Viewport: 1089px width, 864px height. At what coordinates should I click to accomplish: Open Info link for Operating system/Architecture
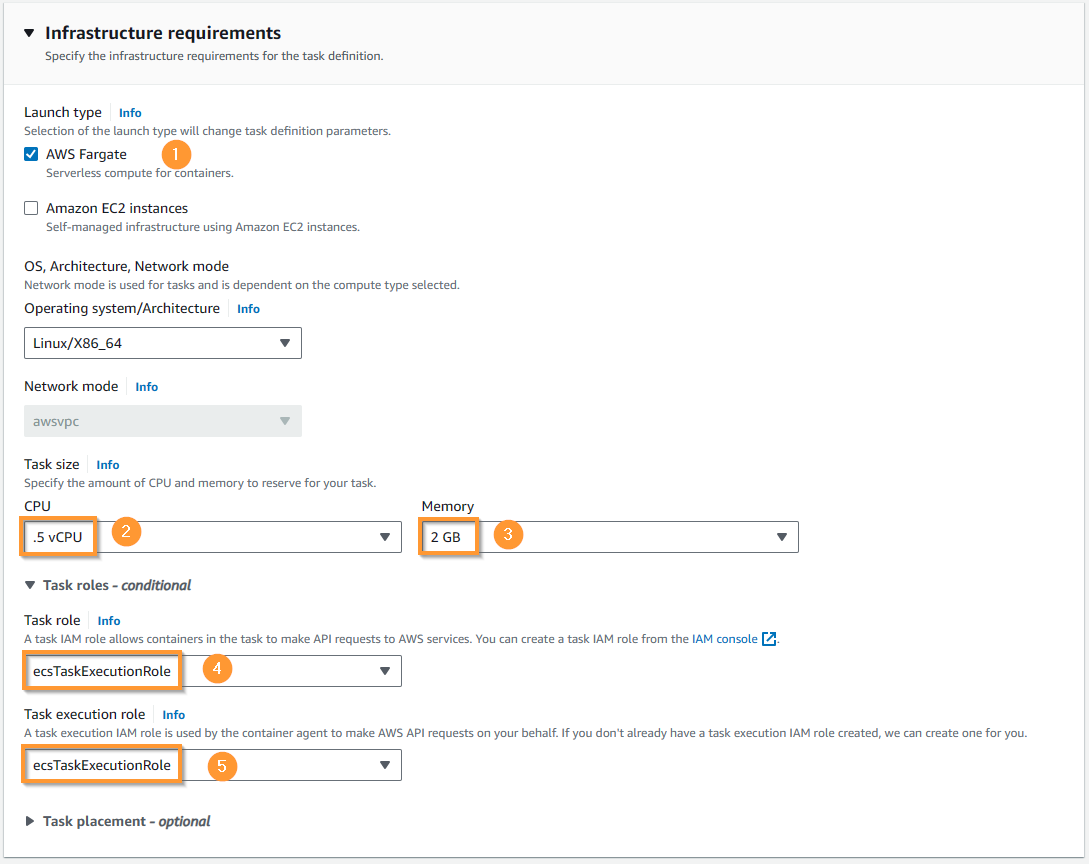248,309
